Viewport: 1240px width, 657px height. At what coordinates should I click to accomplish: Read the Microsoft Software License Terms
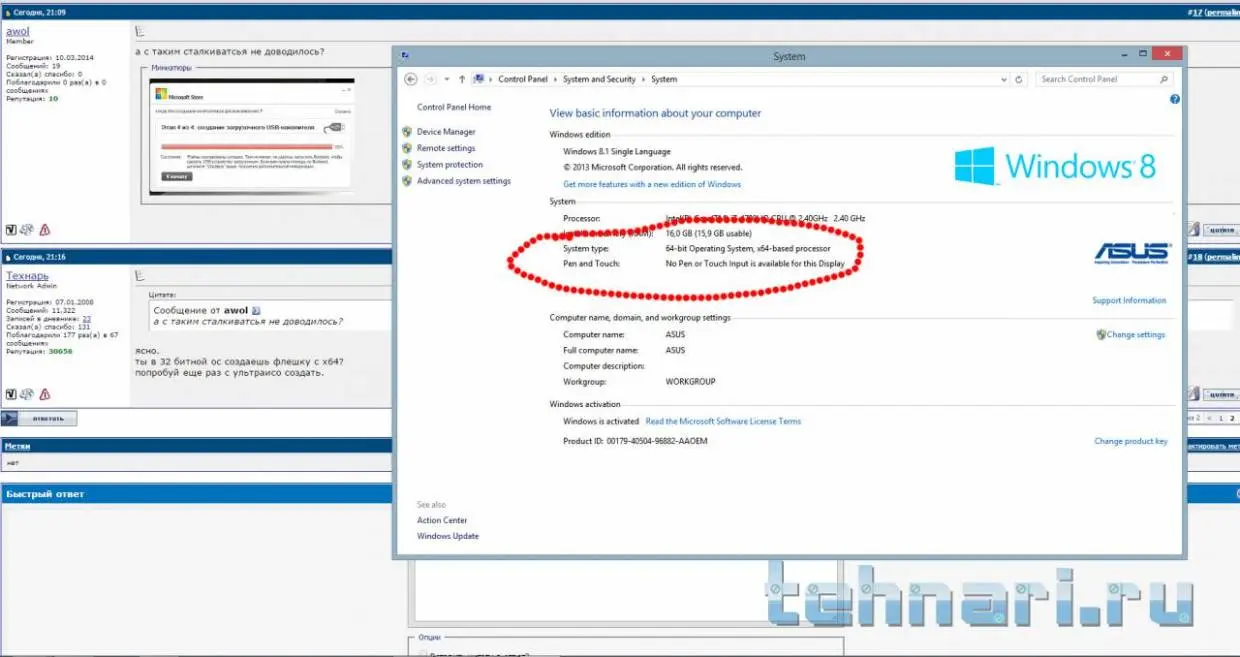723,421
